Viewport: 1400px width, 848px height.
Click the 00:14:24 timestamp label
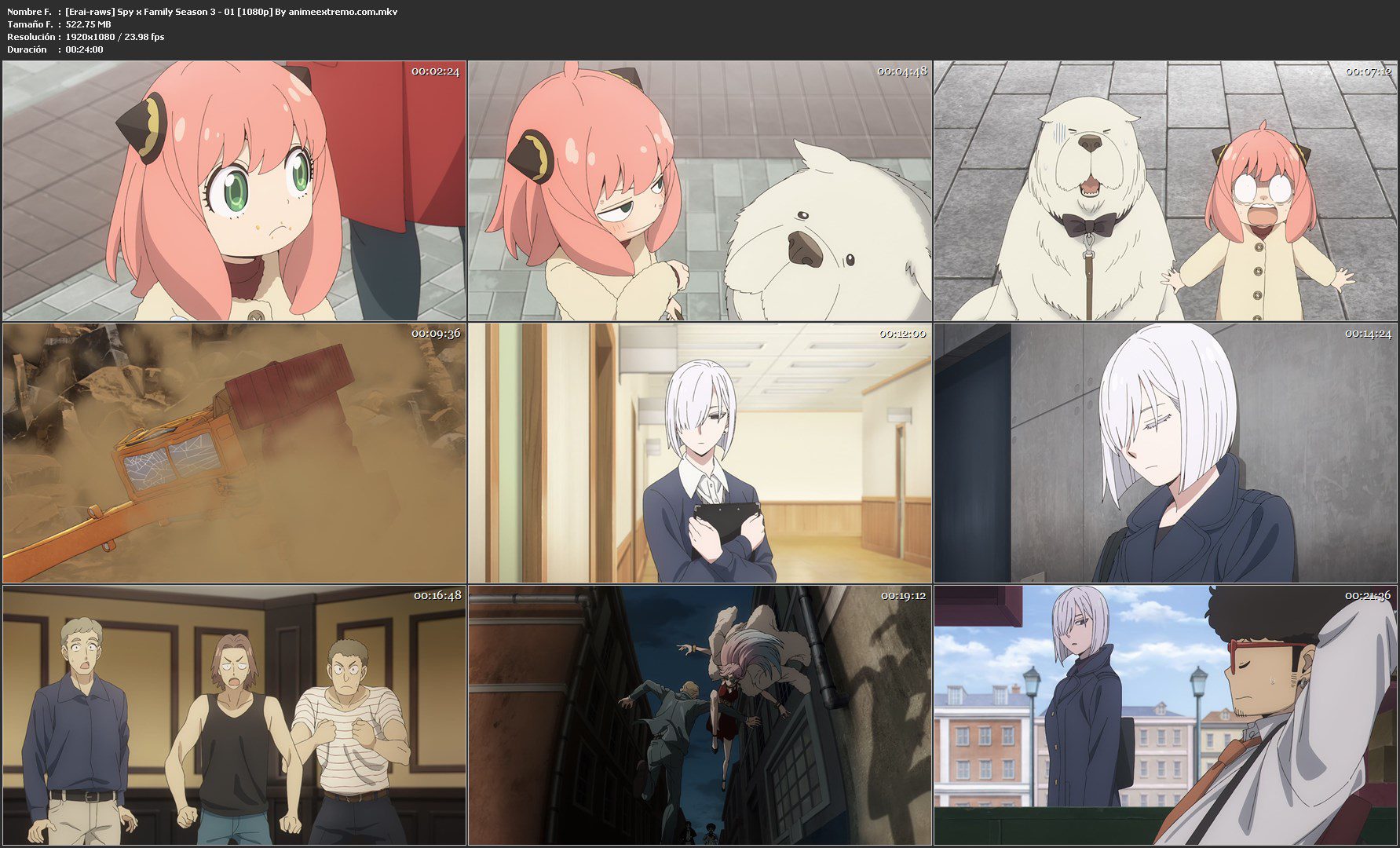1368,334
